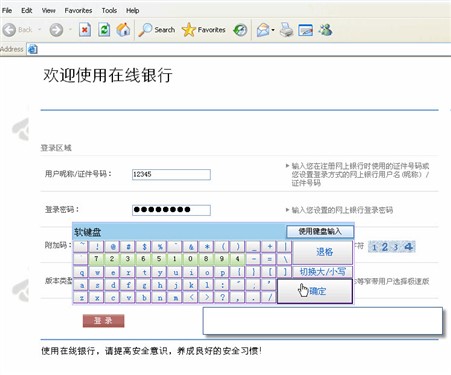Open the Tools menu
451x375 pixels.
coord(109,11)
